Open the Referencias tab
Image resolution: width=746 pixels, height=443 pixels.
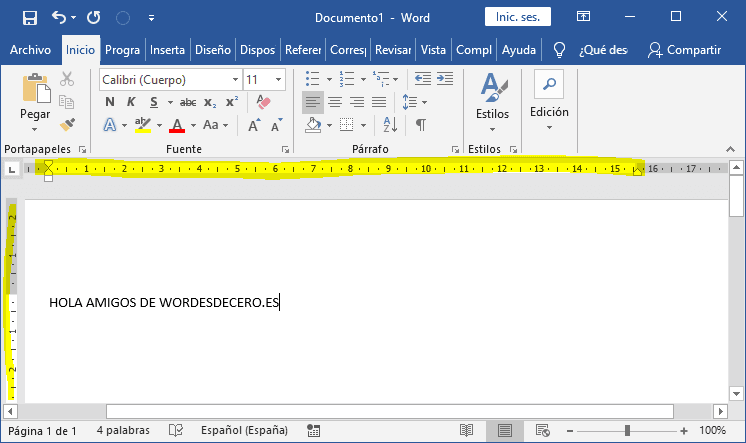click(303, 49)
